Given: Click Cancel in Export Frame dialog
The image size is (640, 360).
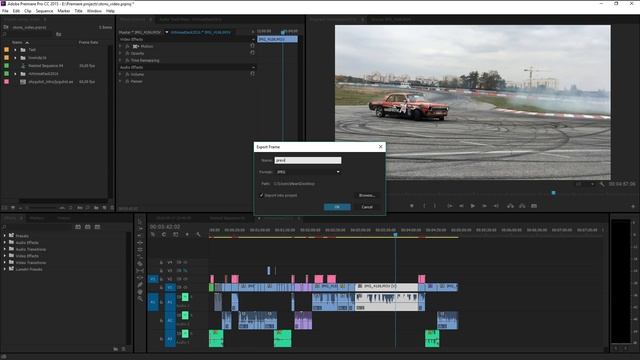Looking at the screenshot, I should 367,207.
